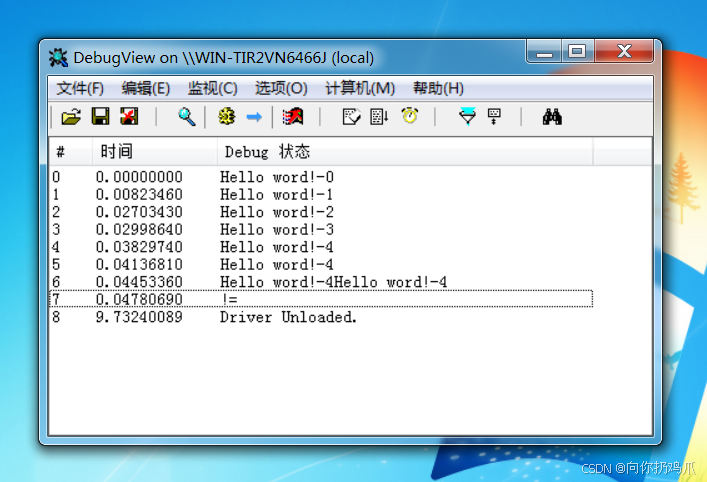Click timestamp 9.73240089
707x482 pixels.
(139, 317)
